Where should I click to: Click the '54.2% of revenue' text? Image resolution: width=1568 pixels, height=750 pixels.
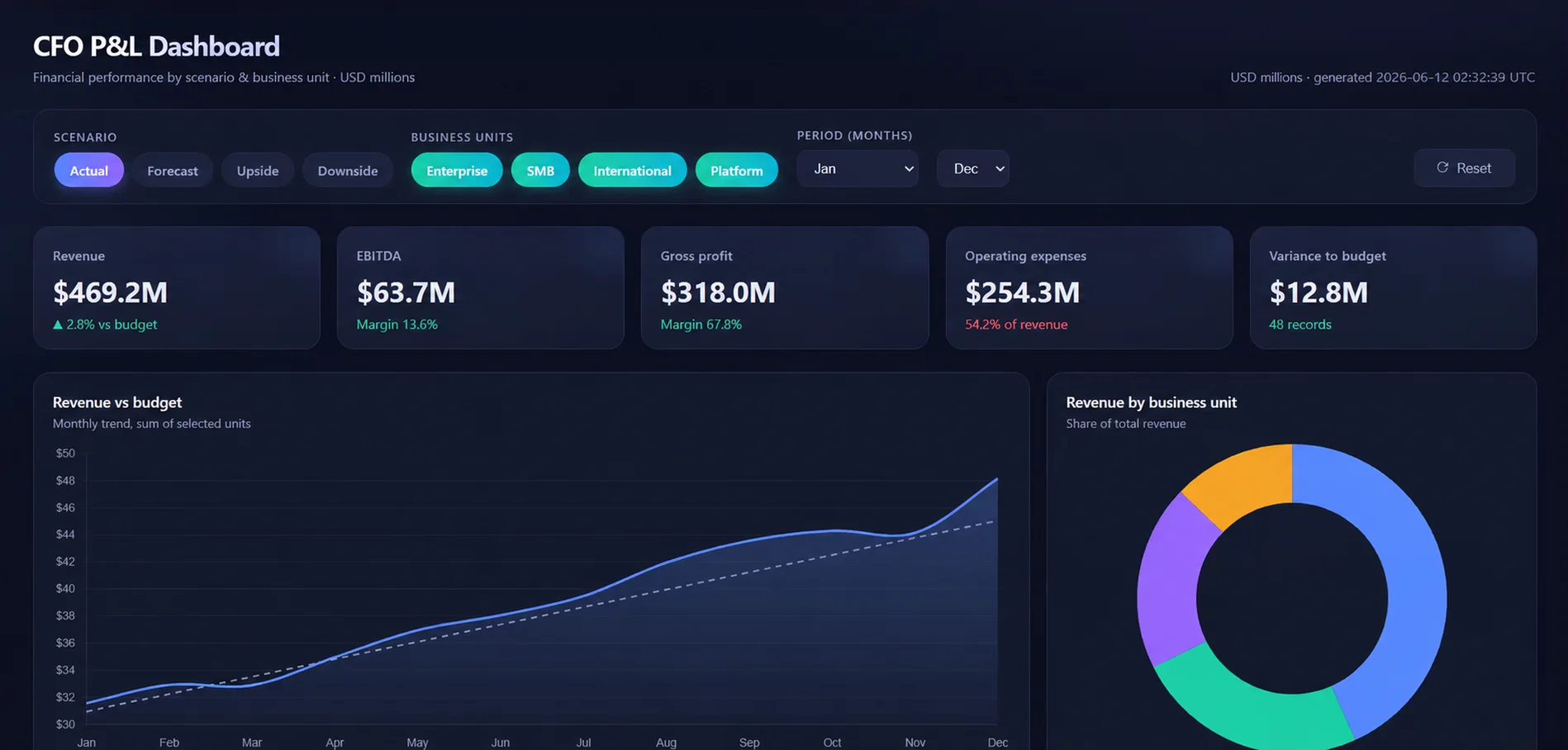1016,325
